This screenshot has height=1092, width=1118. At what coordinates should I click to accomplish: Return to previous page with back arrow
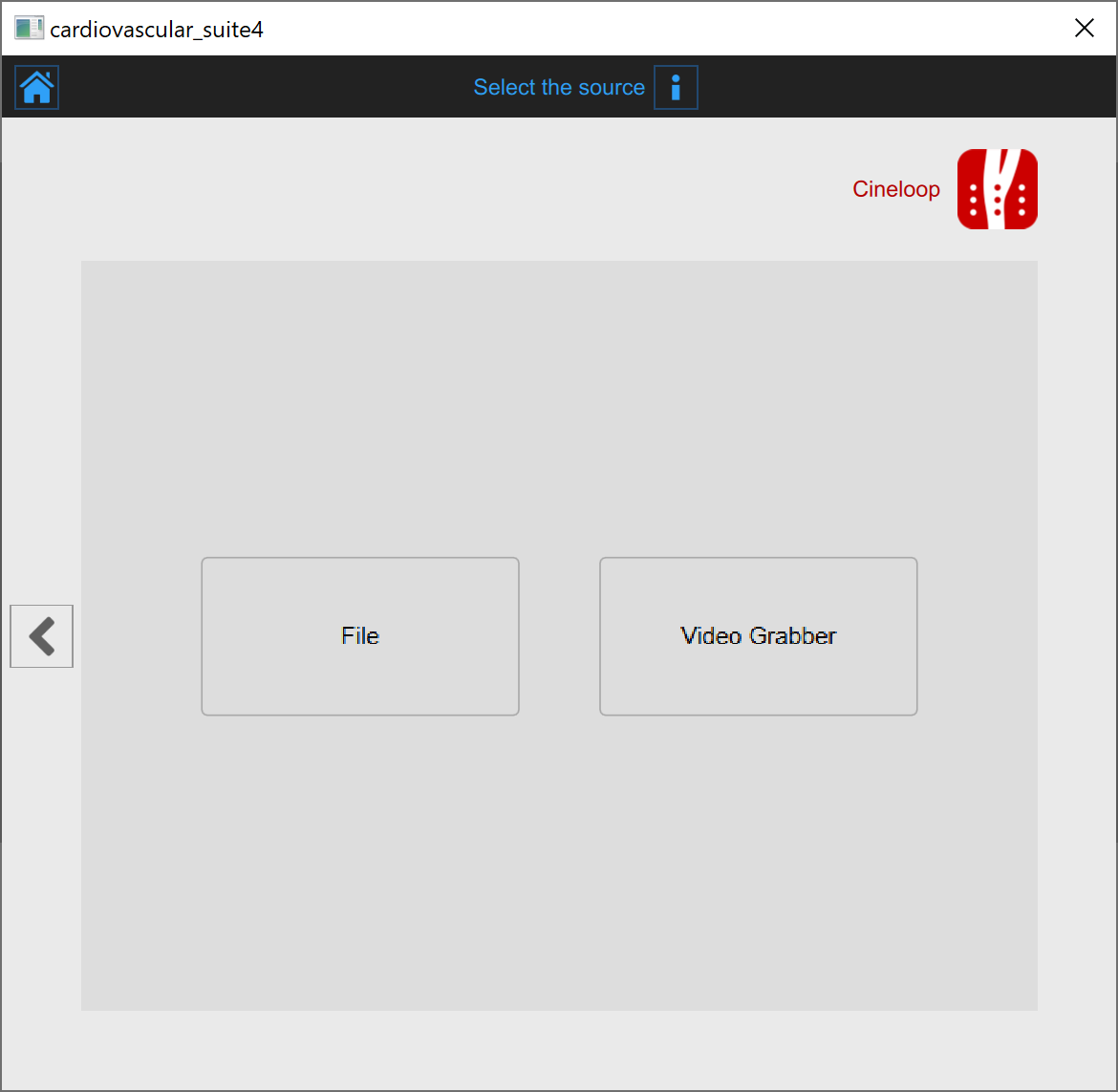coord(42,636)
